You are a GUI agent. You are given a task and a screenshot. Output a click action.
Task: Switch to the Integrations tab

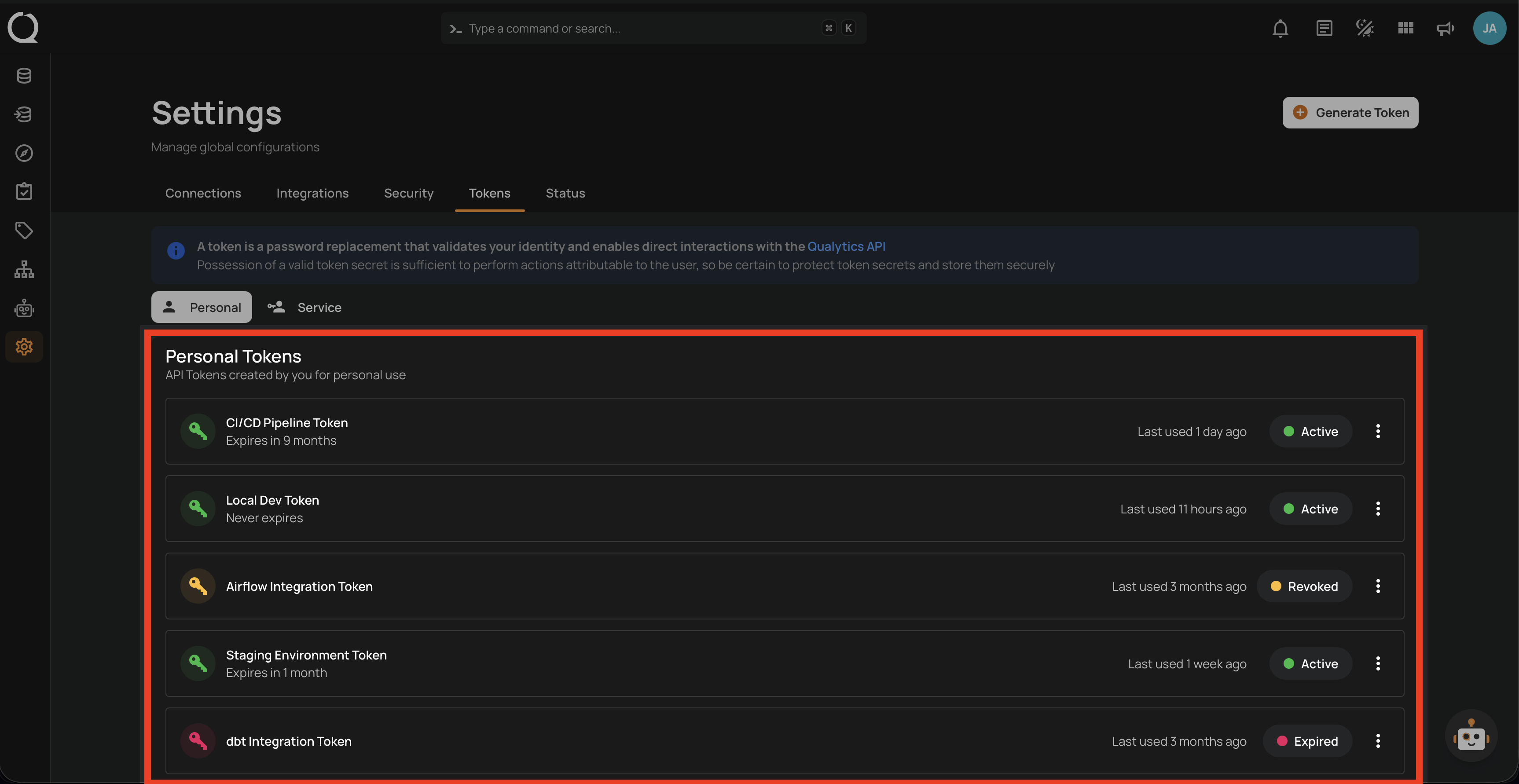tap(312, 193)
